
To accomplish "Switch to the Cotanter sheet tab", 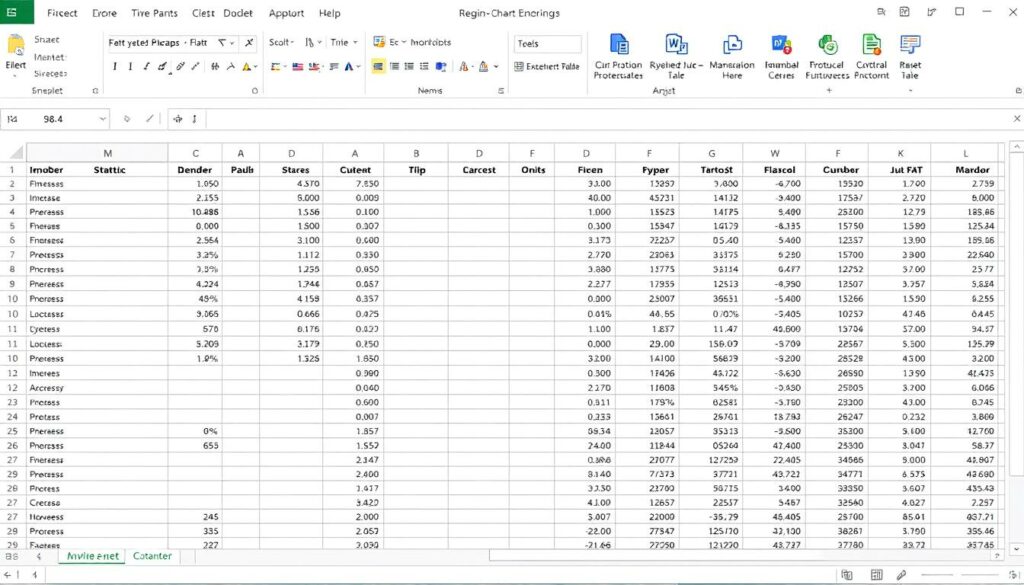I will pos(152,556).
